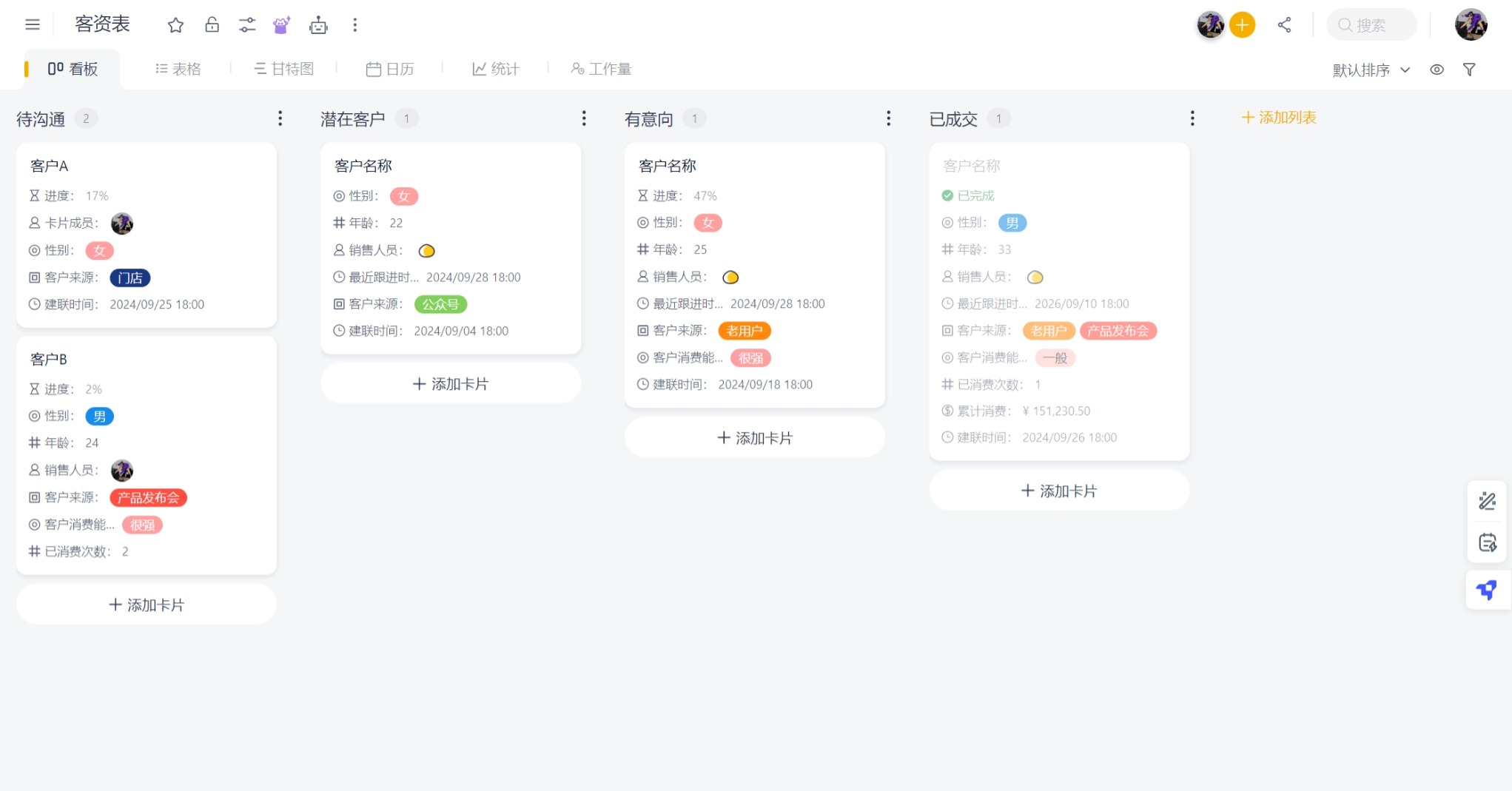Add a card to the 潜在客户 column
This screenshot has width=1512, height=791.
[x=451, y=383]
